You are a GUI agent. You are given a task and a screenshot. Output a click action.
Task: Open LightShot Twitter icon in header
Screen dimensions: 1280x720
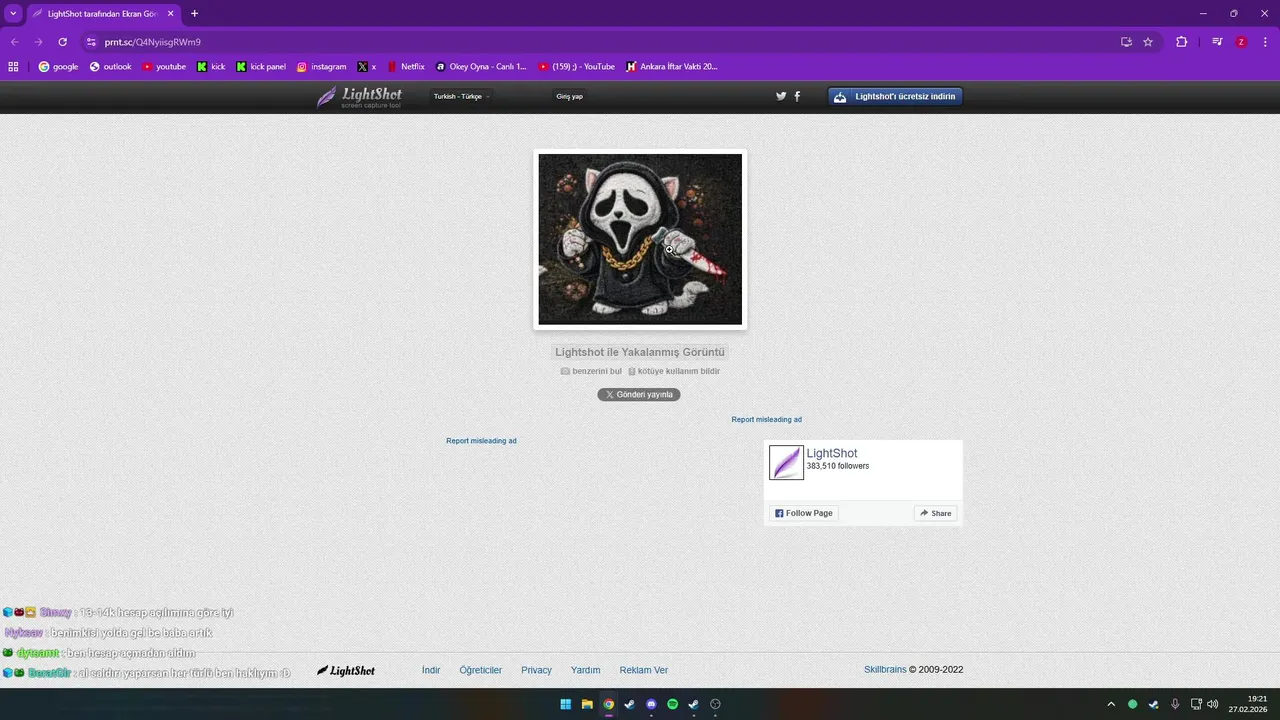[x=781, y=97]
